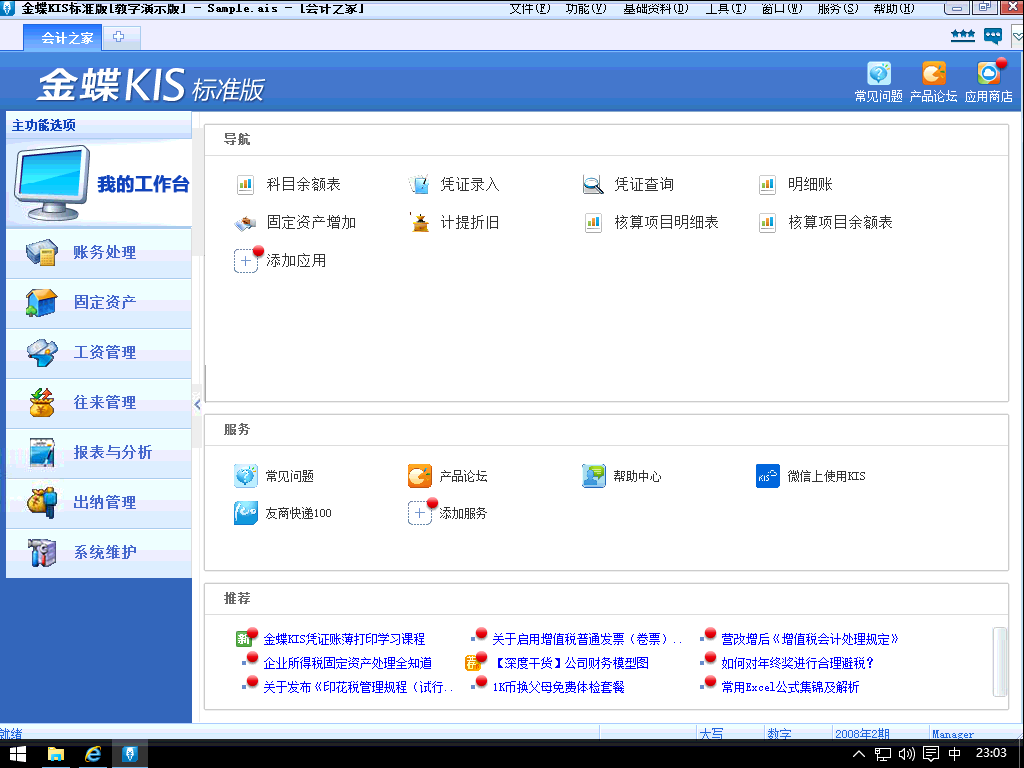This screenshot has height=768, width=1024.
Task: Click 产品论坛 icon in top banner
Action: tap(933, 73)
